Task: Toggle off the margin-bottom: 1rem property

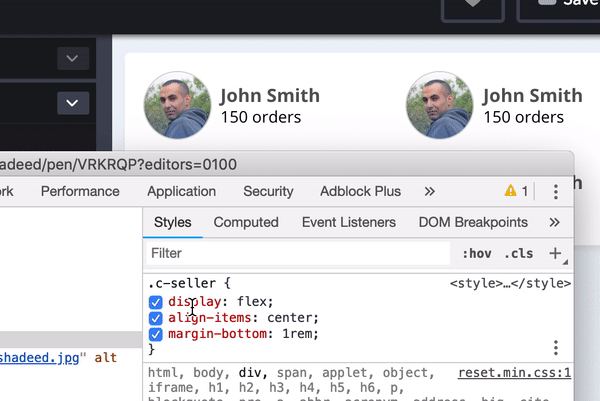Action: (x=156, y=334)
